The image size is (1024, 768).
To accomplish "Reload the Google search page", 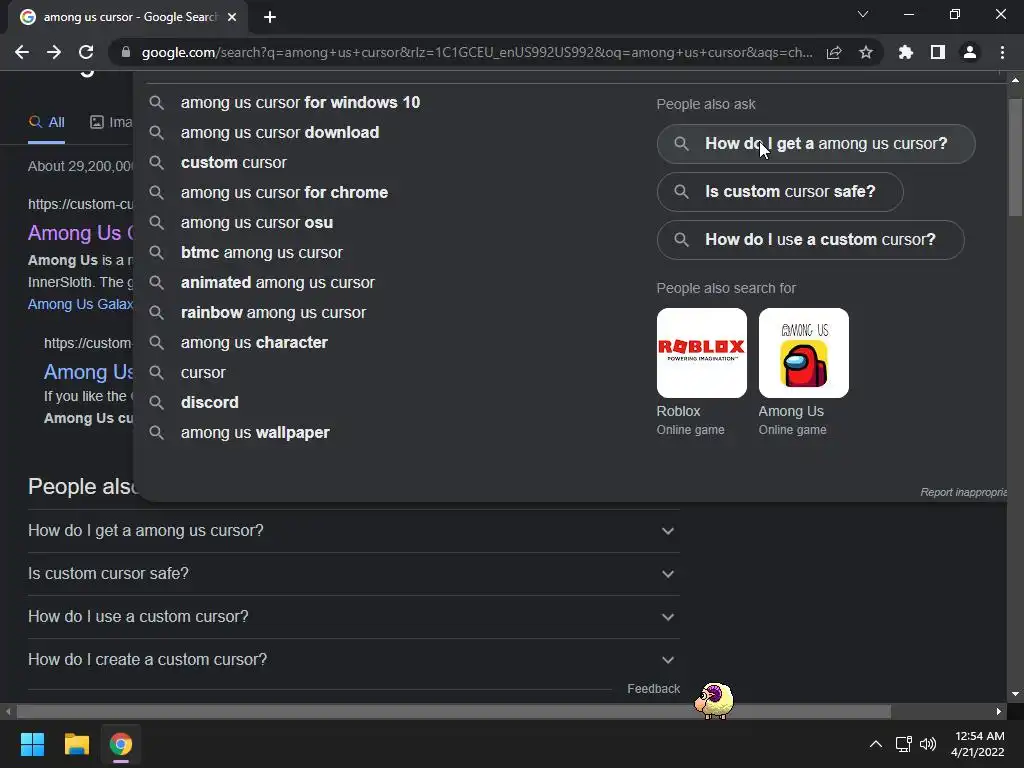I will coord(86,52).
